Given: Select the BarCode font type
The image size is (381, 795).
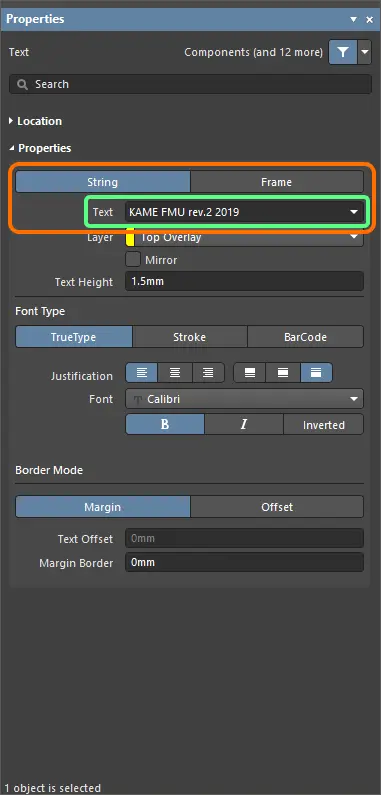Looking at the screenshot, I should pos(305,337).
